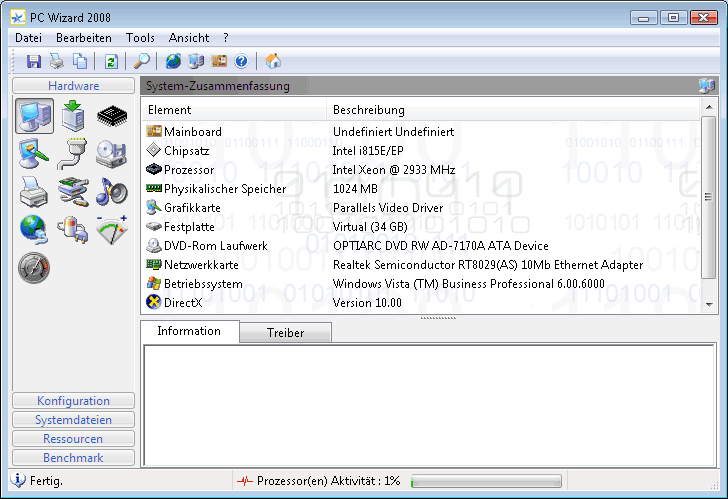Switch to the Treiber tab
Screen dimensions: 728x499
coord(286,333)
